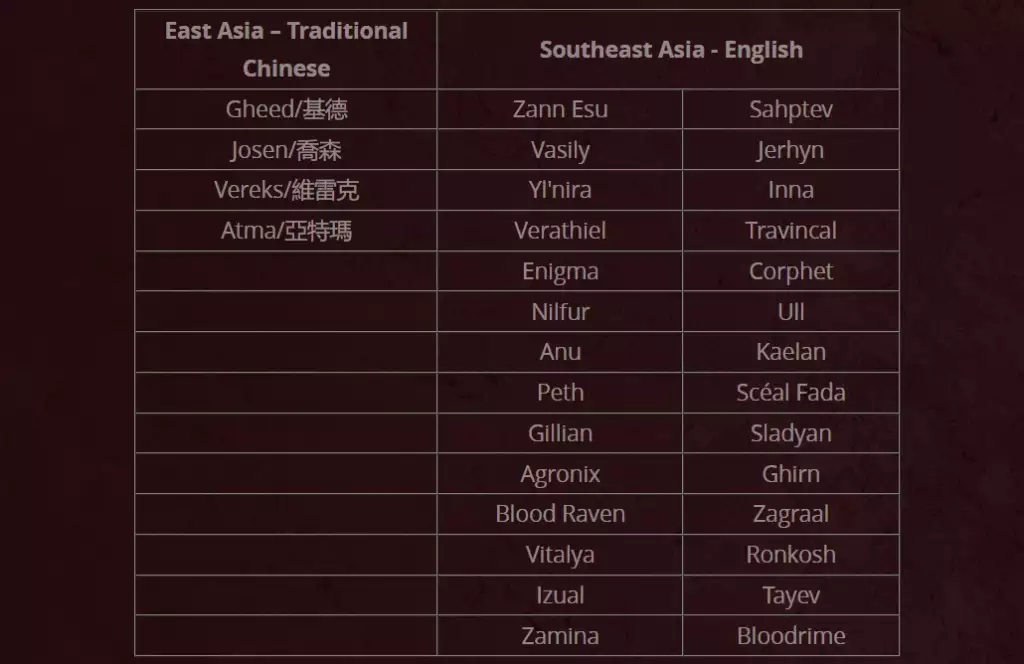1024x664 pixels.
Task: Select the Zann Esu cell
Action: 560,109
